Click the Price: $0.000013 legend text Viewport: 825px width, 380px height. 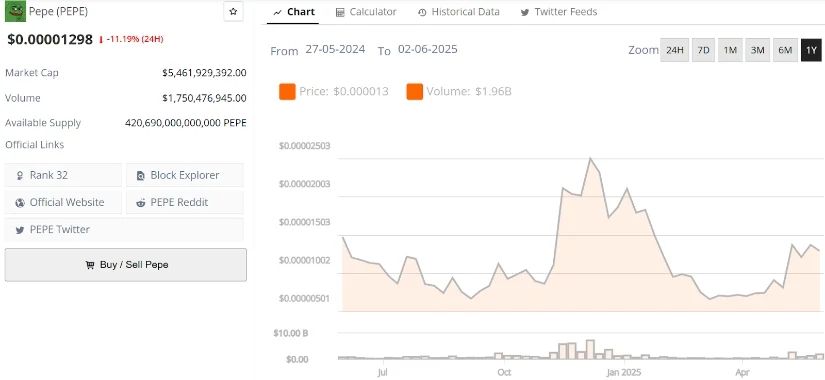point(344,92)
